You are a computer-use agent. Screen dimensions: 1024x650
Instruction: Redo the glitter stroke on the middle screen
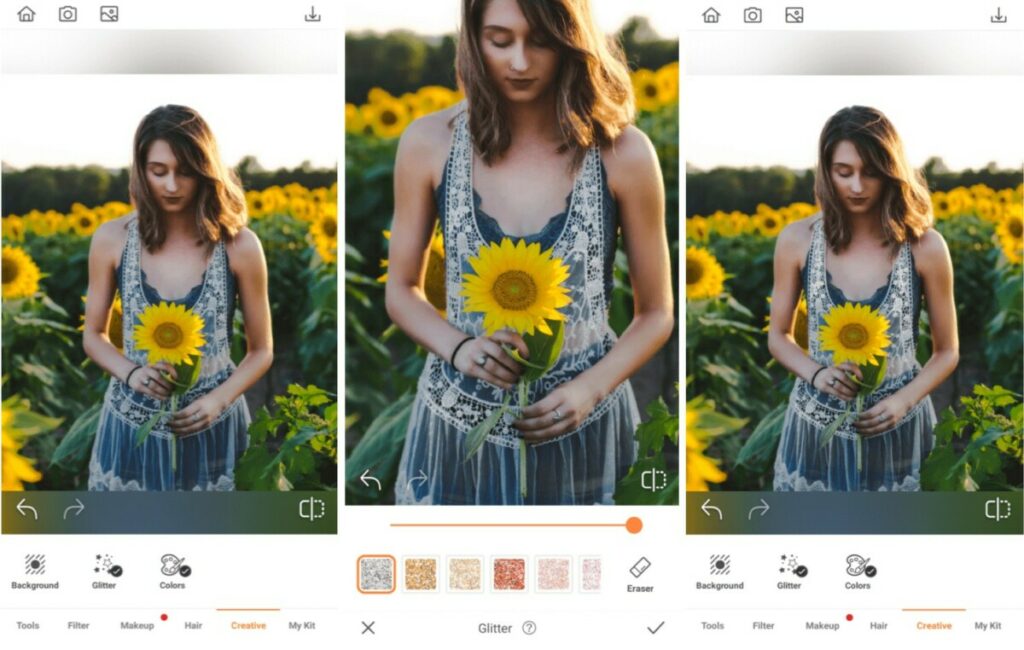click(x=417, y=480)
